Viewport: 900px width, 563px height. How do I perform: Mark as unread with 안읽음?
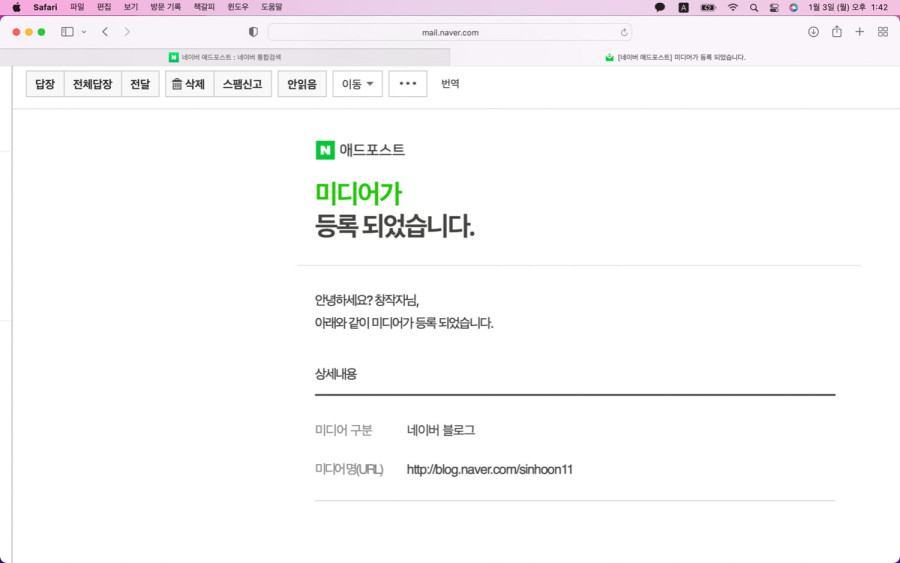(x=302, y=84)
